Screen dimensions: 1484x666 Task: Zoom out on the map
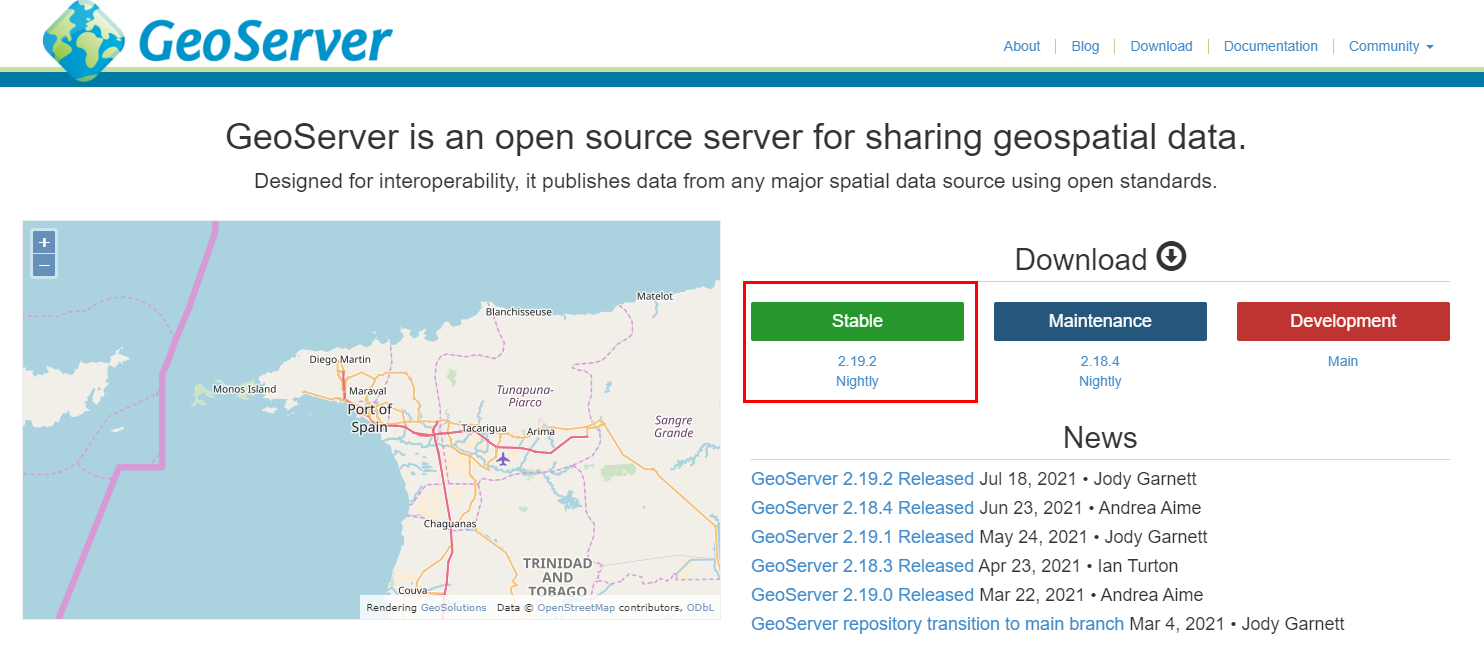(44, 265)
